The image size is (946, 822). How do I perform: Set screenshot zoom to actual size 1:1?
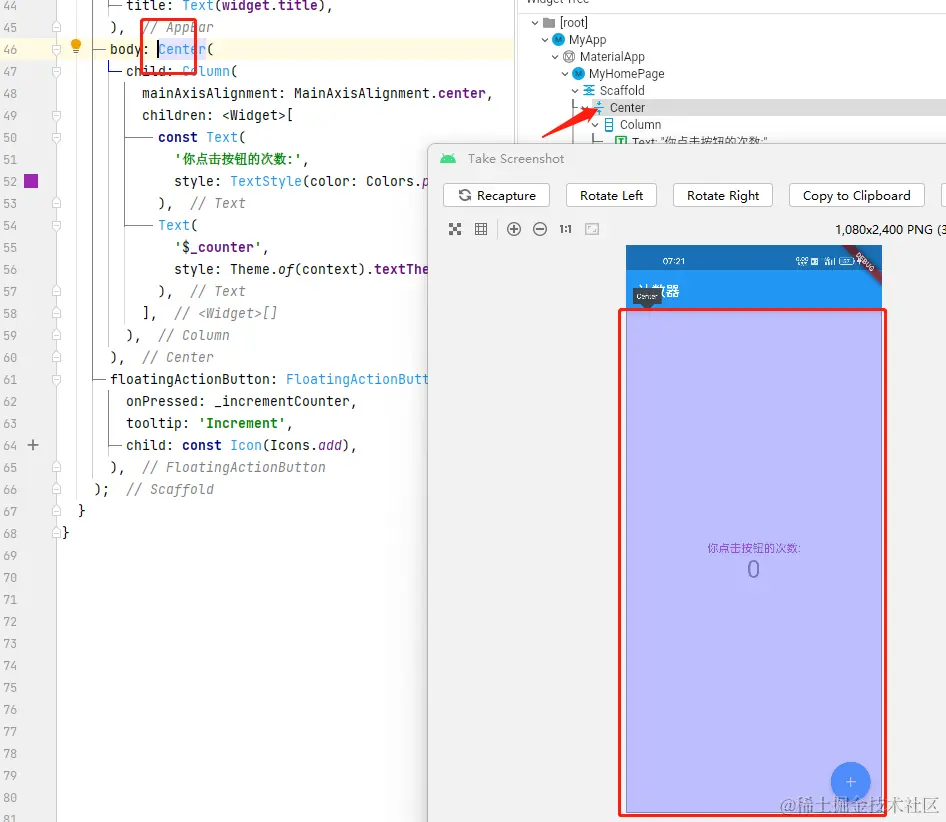[x=565, y=229]
